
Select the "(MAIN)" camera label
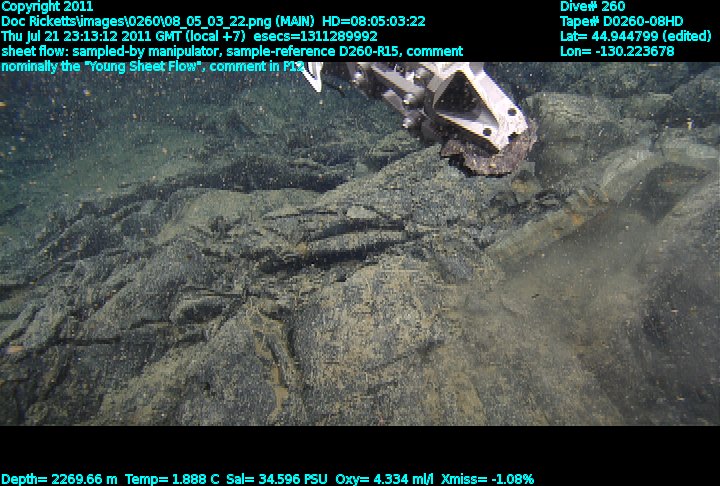tap(295, 22)
